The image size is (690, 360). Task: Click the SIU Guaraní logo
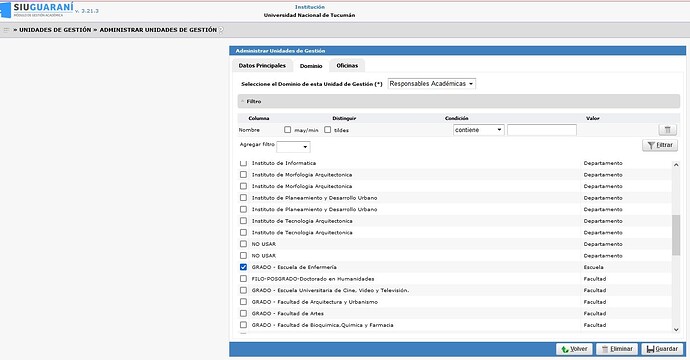pos(38,10)
